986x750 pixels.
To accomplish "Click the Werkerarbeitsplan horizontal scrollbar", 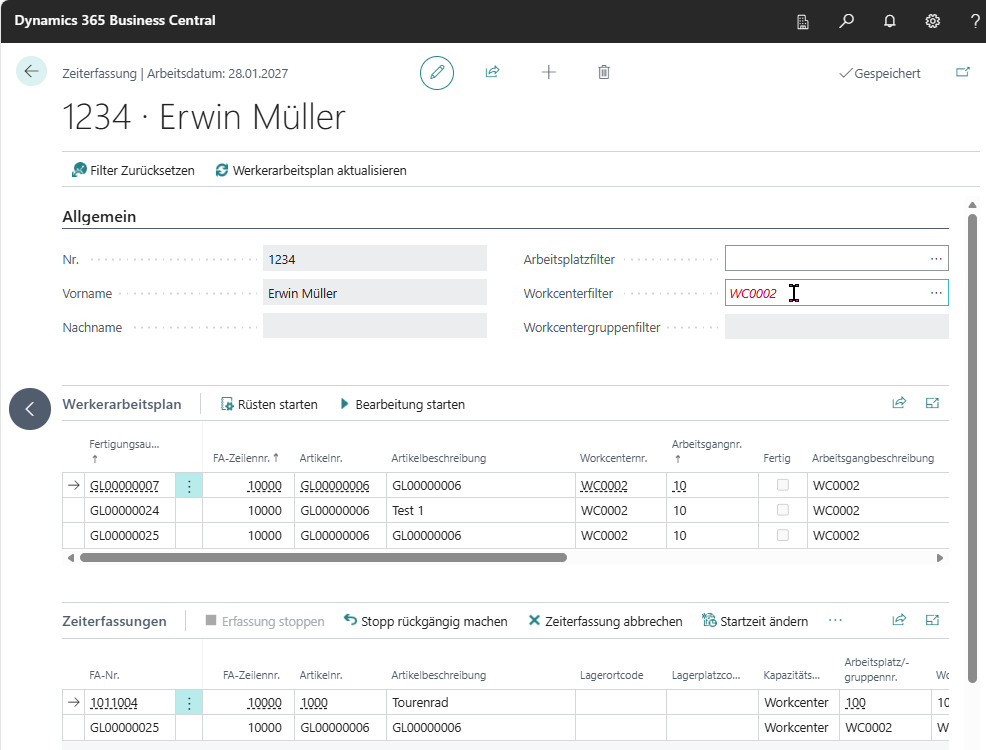I will pyautogui.click(x=323, y=558).
